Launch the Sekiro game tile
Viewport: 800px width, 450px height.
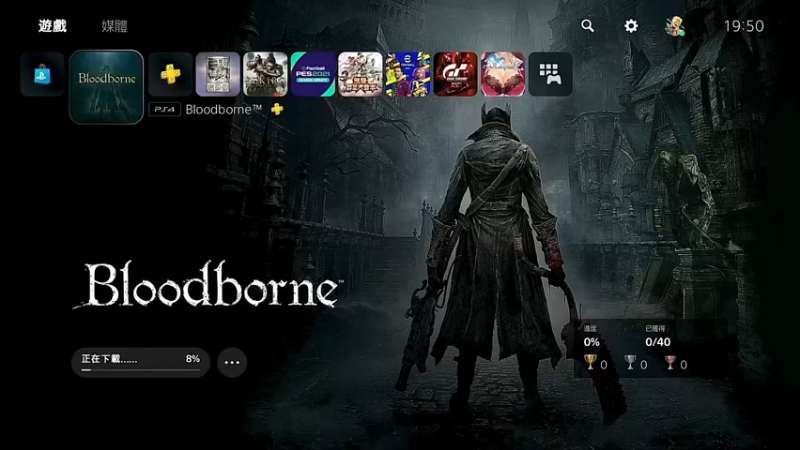[x=265, y=74]
